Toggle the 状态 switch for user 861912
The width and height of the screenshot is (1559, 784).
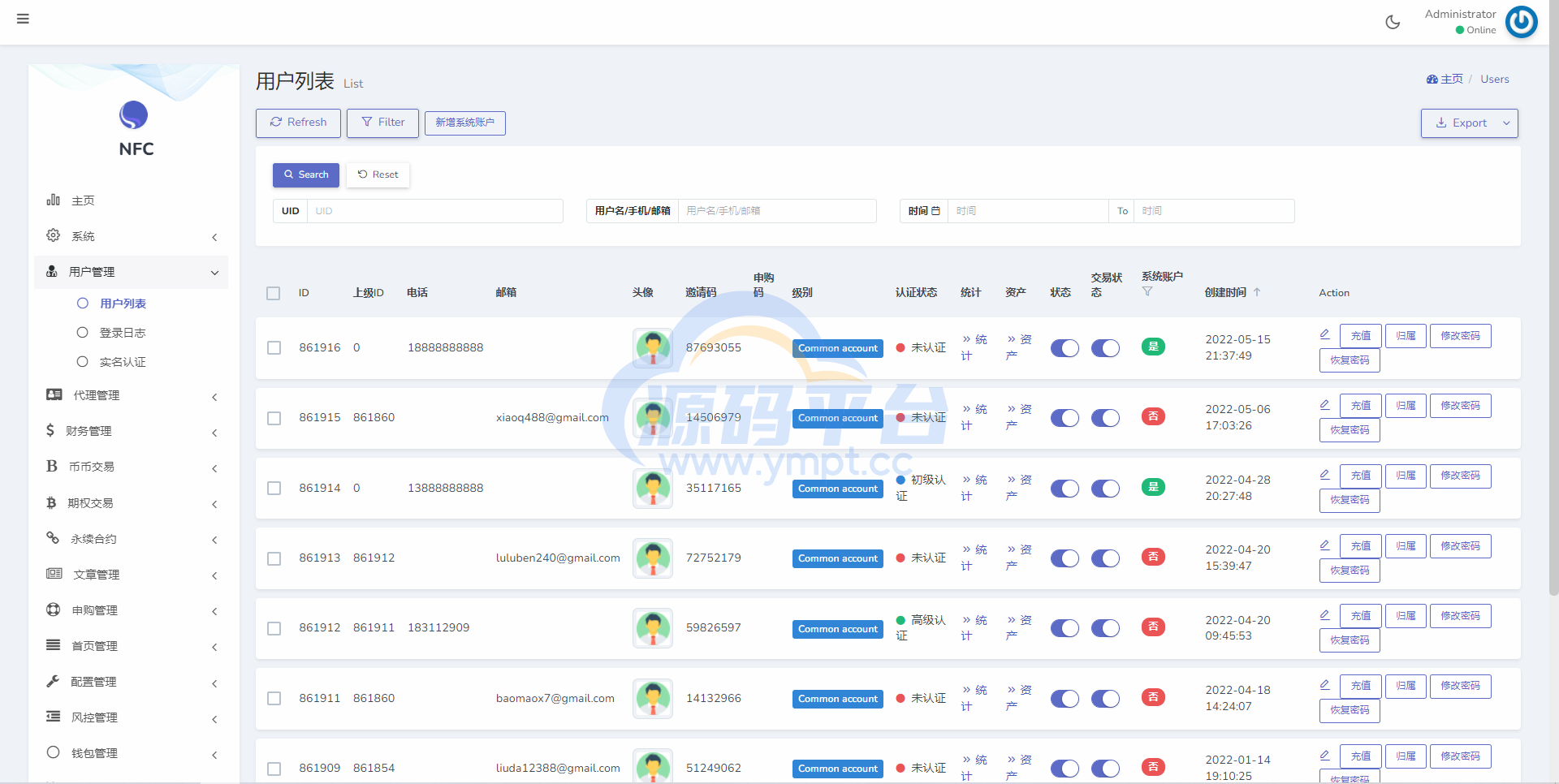(x=1065, y=628)
